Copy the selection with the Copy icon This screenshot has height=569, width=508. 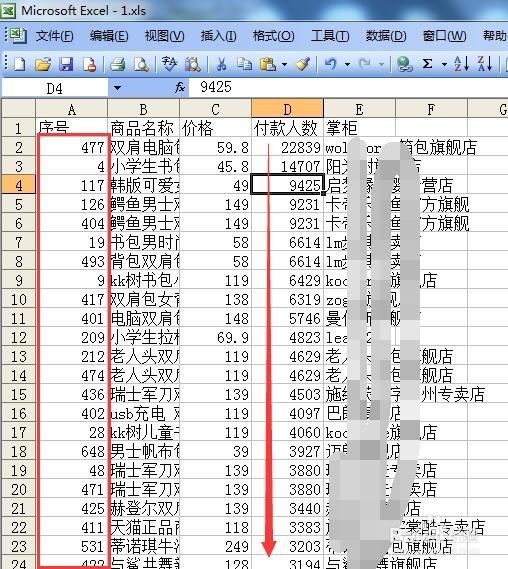click(244, 65)
